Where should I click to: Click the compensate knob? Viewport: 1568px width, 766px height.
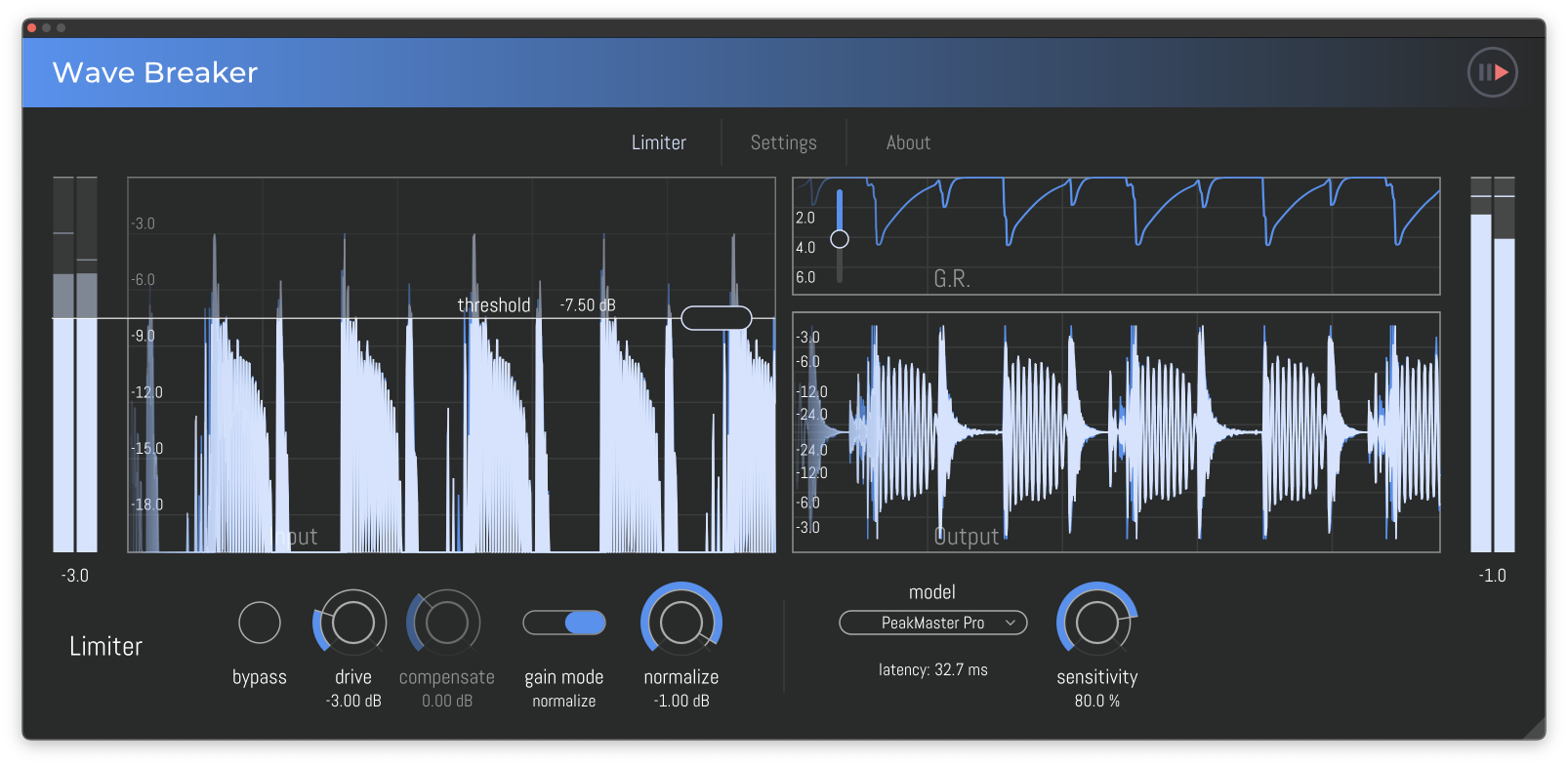[446, 623]
